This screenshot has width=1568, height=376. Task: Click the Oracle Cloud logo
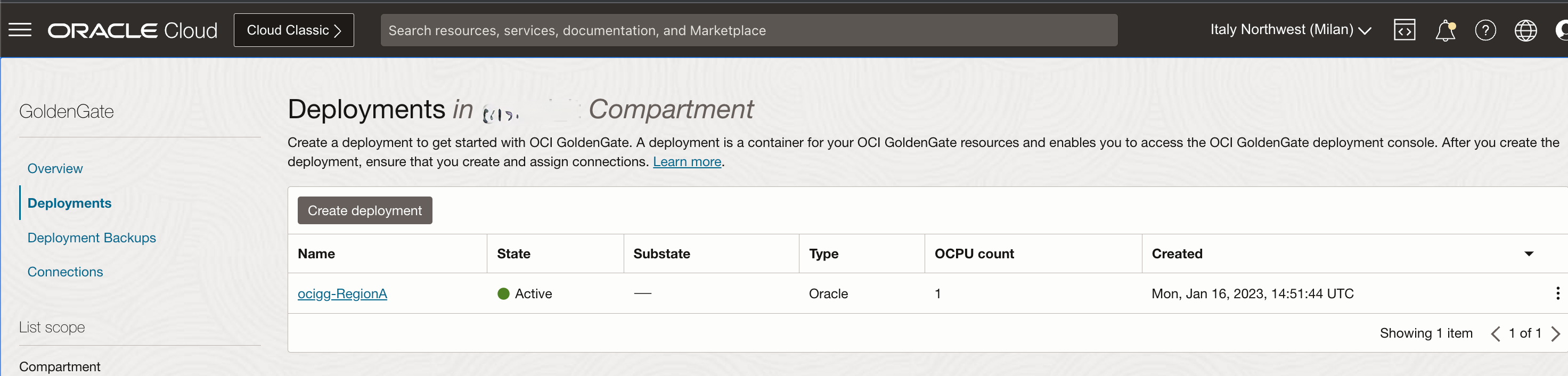point(132,30)
